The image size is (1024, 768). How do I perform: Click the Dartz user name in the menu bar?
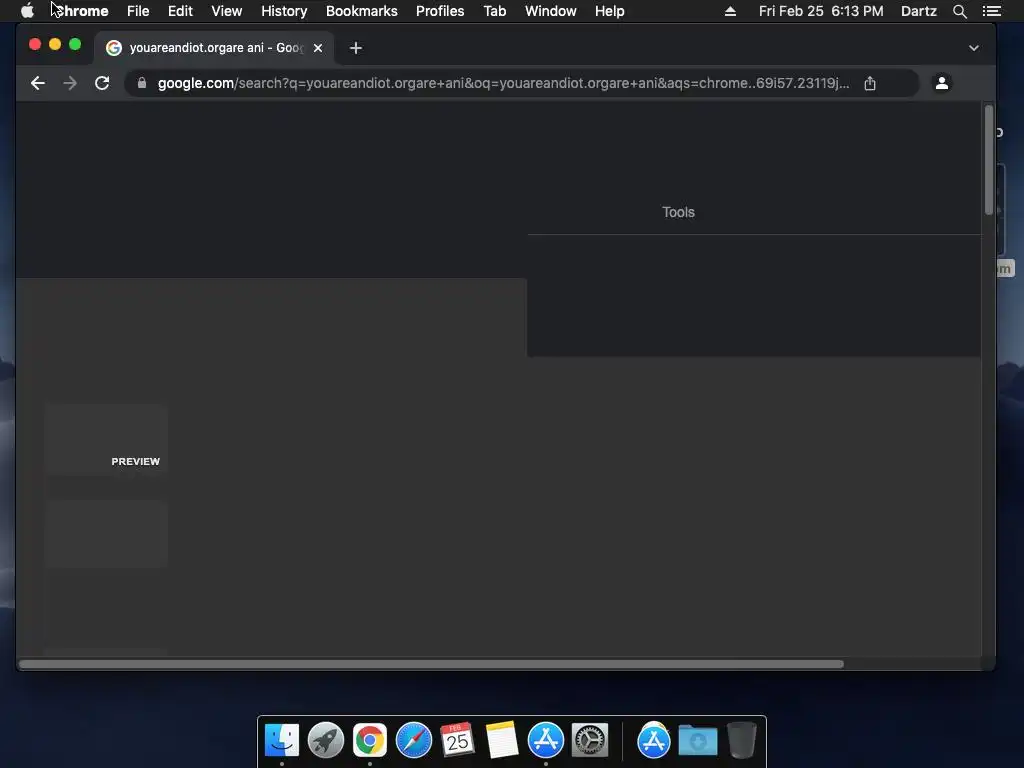pos(919,11)
